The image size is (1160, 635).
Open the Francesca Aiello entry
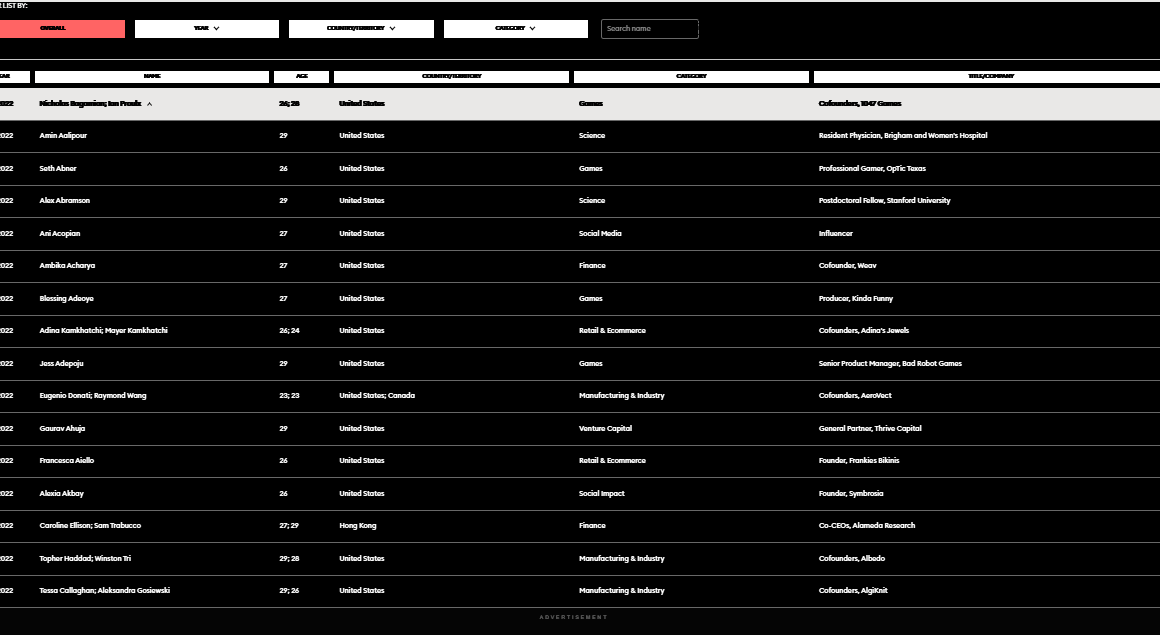pos(67,461)
